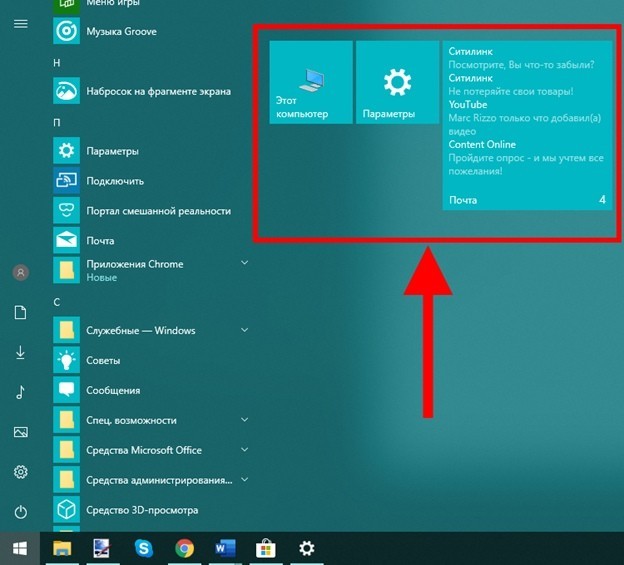Launch the Подключить app
The width and height of the screenshot is (624, 565).
coord(150,181)
